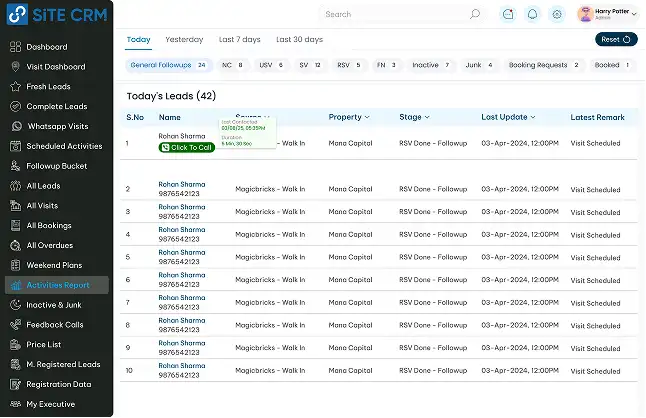Screen dimensions: 646x418
Task: Switch to the Last 30 days tab
Action: click(300, 40)
